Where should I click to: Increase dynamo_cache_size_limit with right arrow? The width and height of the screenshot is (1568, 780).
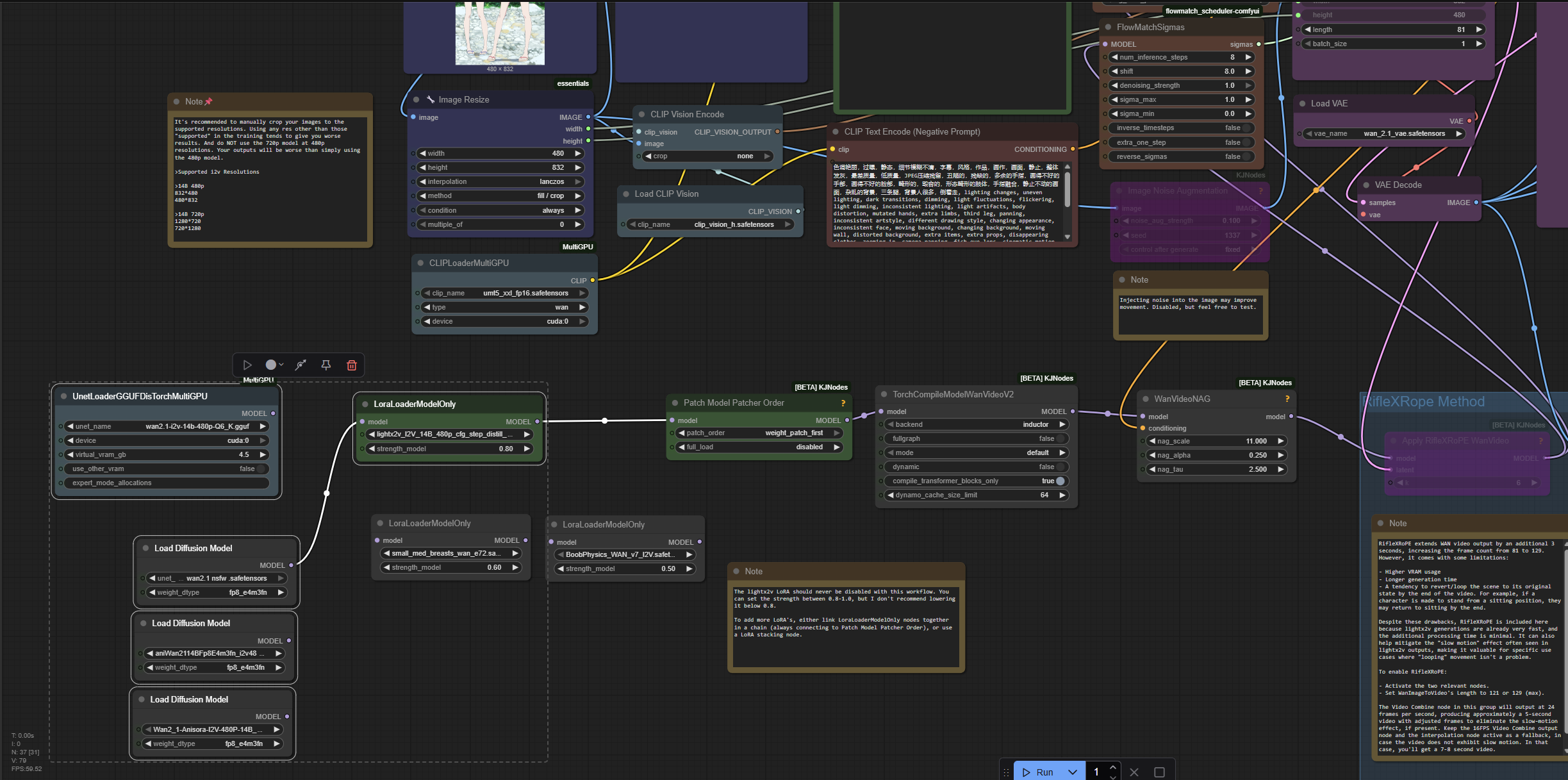click(1062, 495)
